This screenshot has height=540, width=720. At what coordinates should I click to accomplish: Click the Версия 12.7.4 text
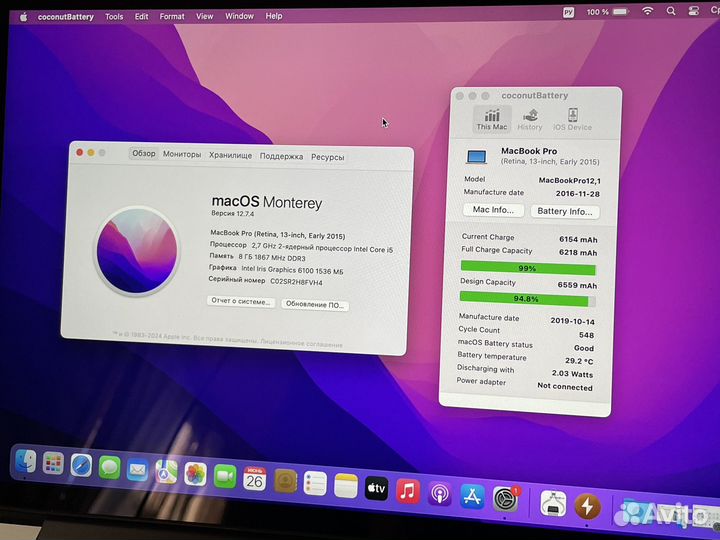point(232,214)
